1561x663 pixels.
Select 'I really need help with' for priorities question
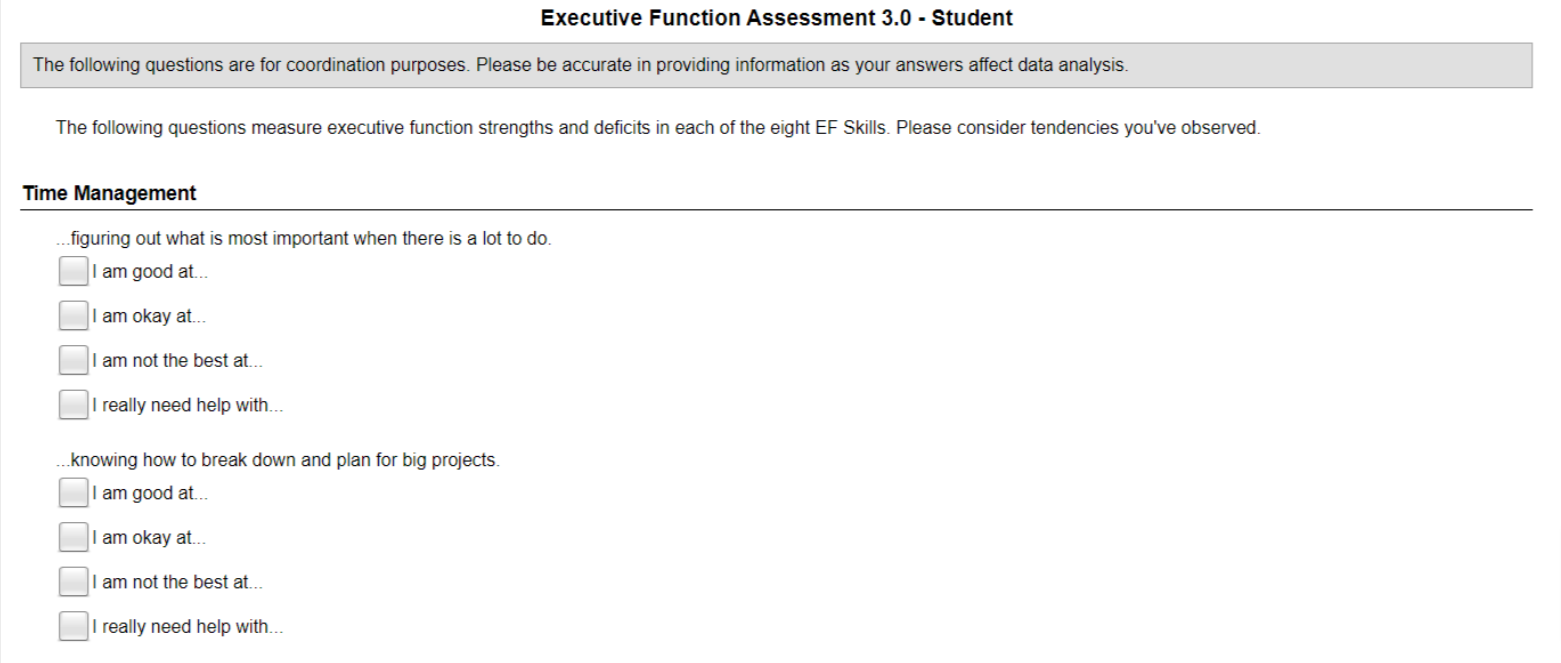click(x=73, y=405)
